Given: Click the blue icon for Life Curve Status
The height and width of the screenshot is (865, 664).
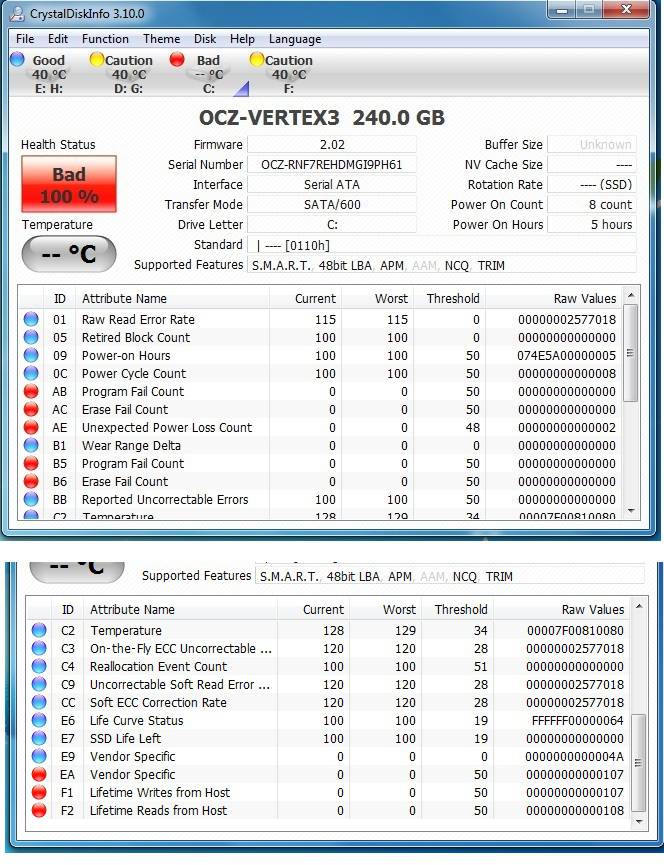Looking at the screenshot, I should pyautogui.click(x=39, y=720).
